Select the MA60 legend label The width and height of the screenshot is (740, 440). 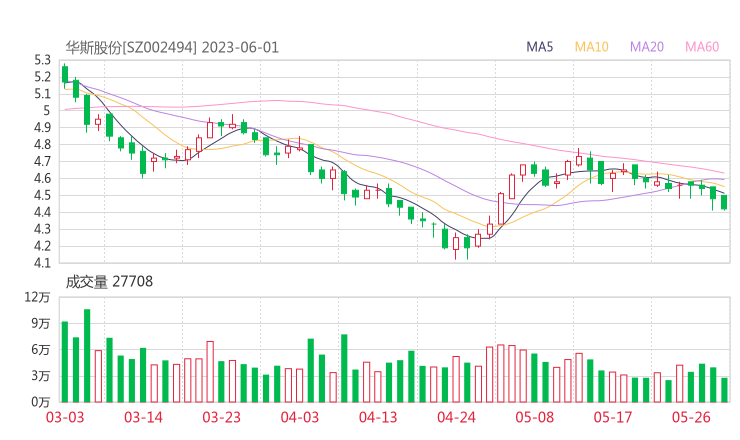(x=702, y=47)
